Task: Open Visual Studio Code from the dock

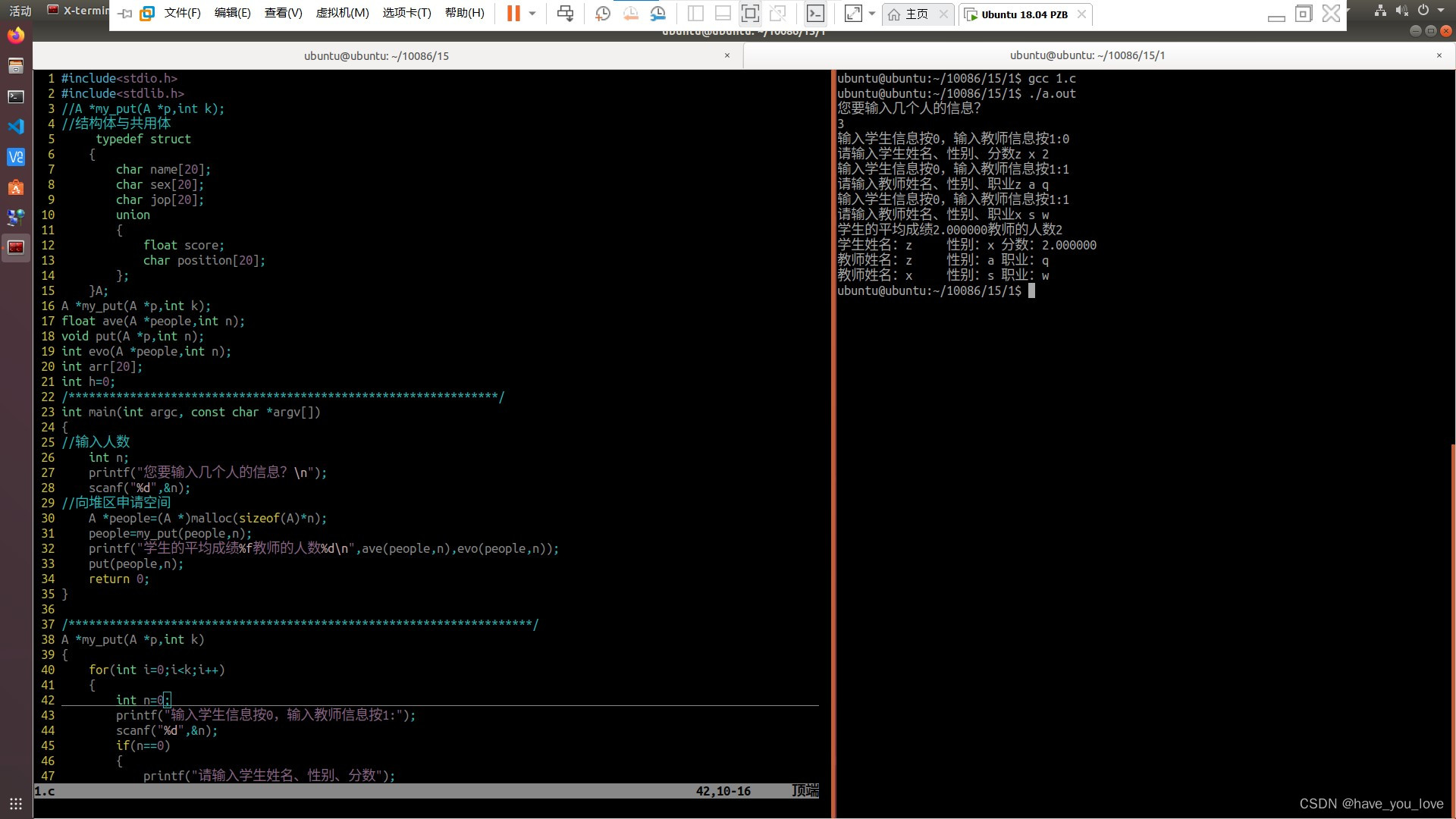Action: 16,127
